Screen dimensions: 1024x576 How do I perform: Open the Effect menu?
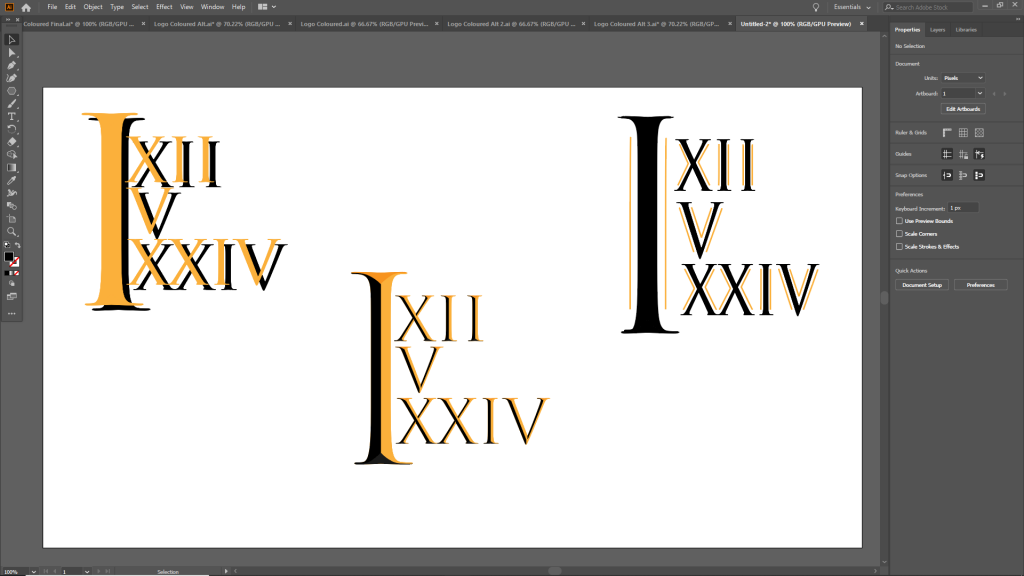point(164,7)
